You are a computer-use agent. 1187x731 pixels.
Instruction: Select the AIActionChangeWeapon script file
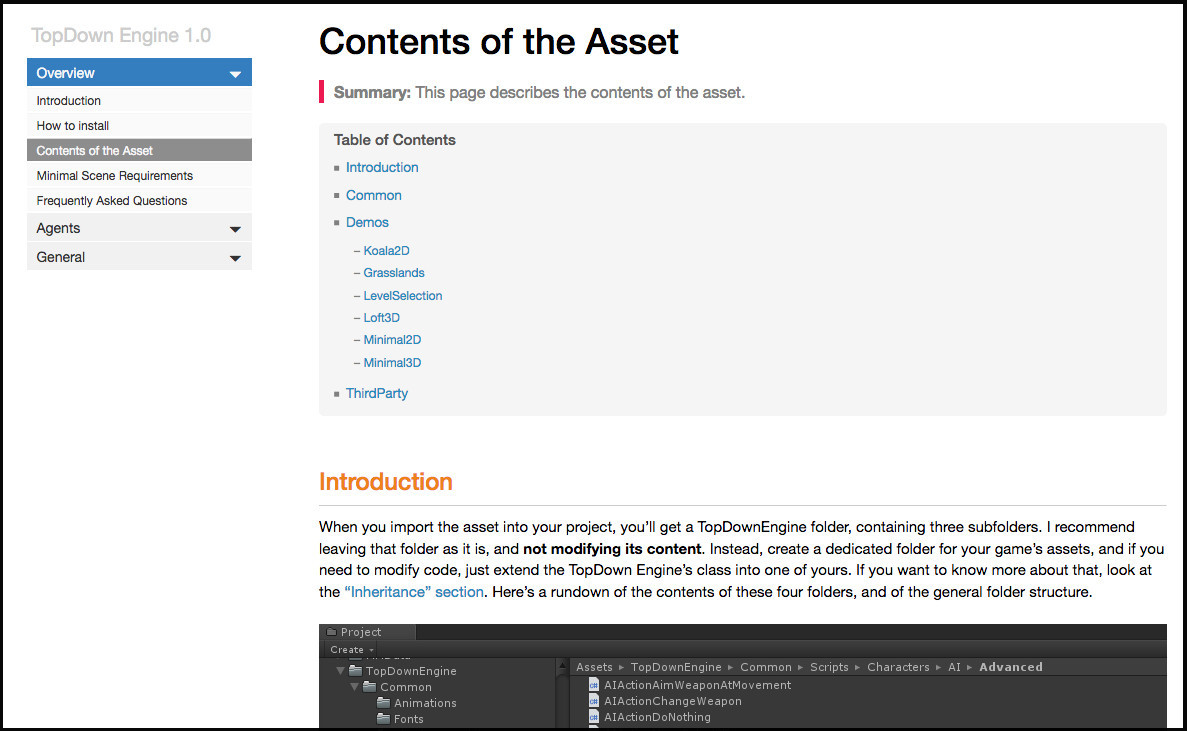coord(673,701)
